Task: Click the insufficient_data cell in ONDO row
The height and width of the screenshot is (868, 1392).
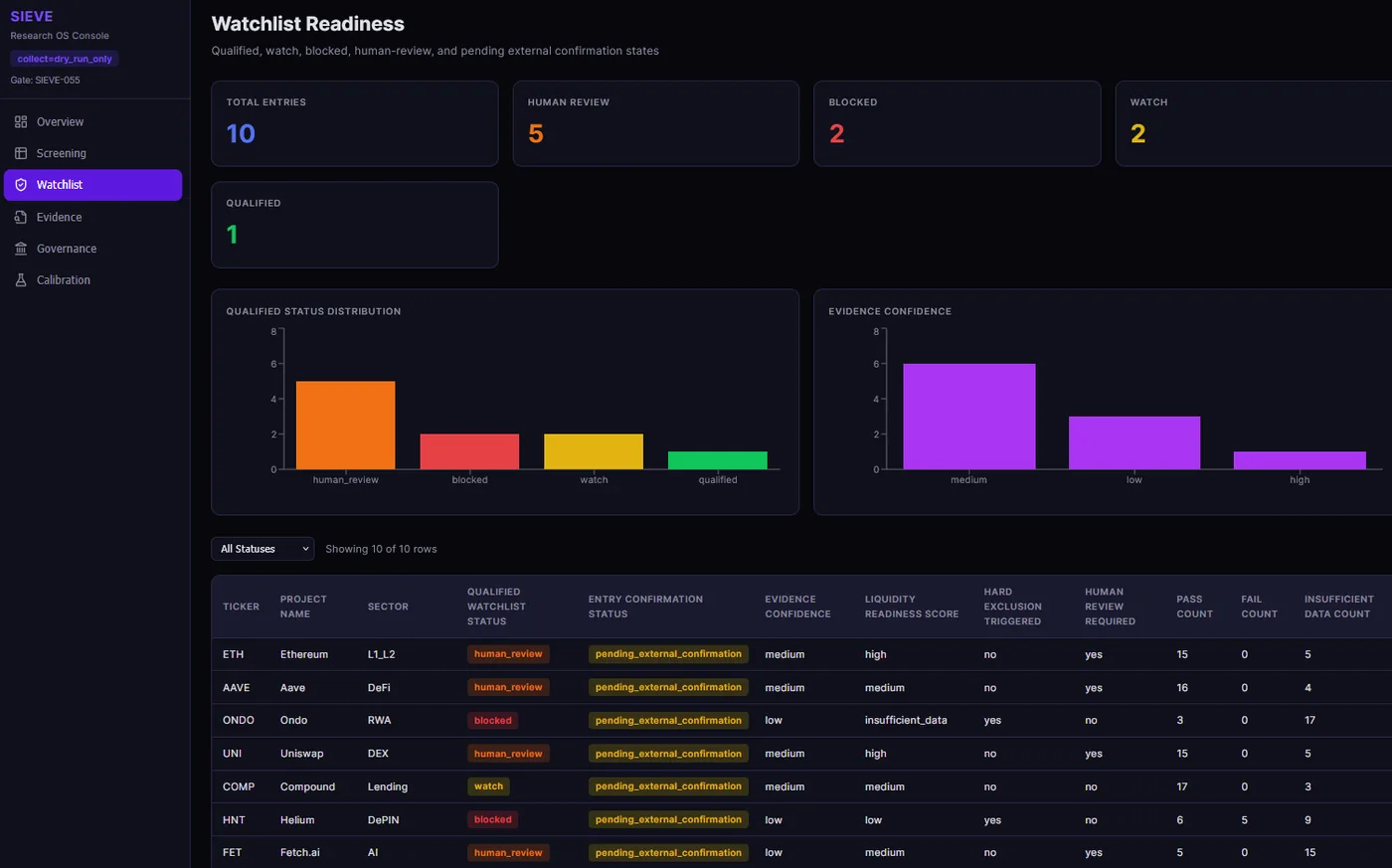Action: pos(906,721)
